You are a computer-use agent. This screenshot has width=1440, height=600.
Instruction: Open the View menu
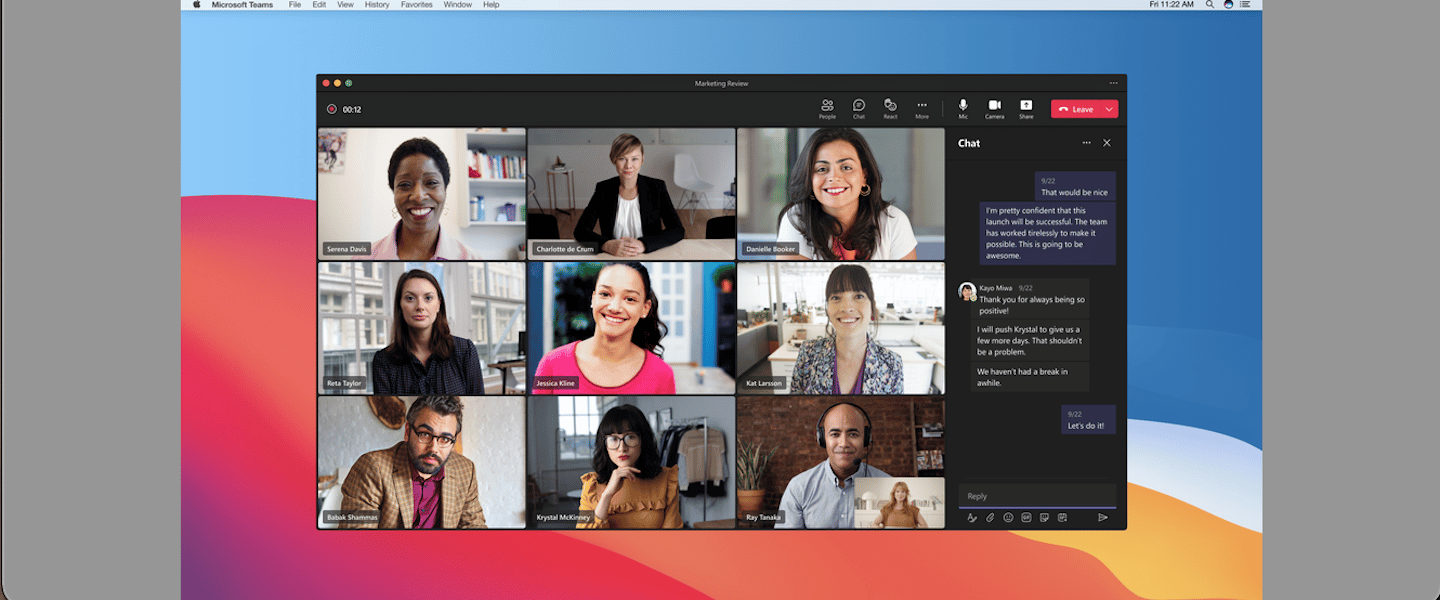click(x=345, y=5)
